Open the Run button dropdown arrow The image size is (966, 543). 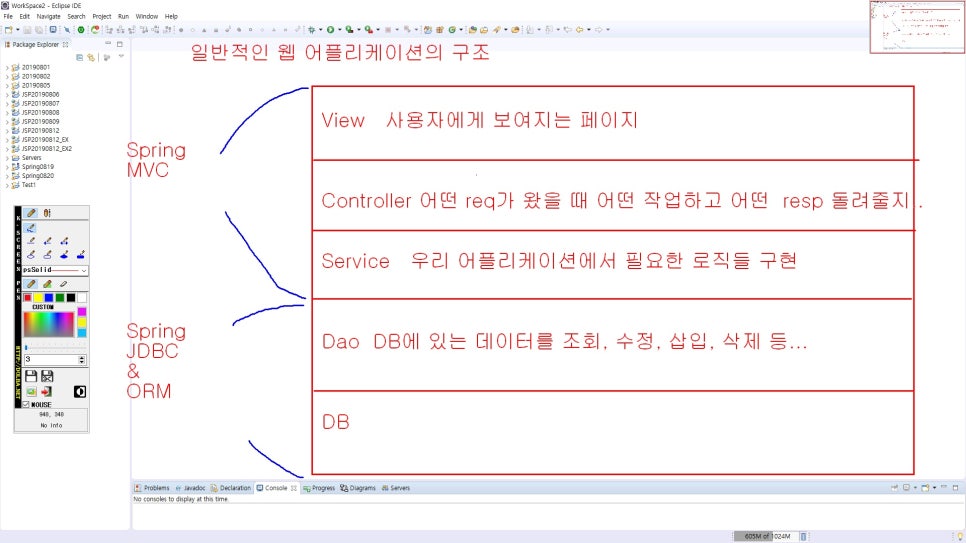point(339,30)
